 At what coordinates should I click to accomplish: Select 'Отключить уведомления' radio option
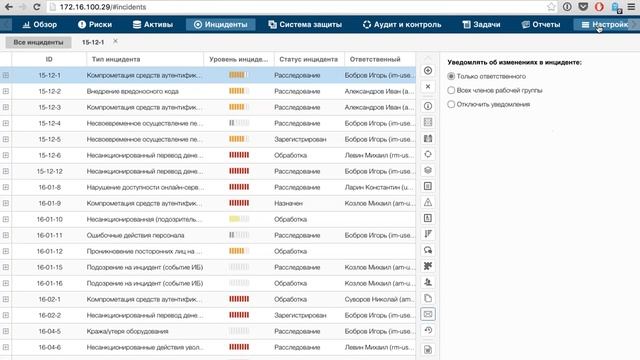(x=451, y=104)
